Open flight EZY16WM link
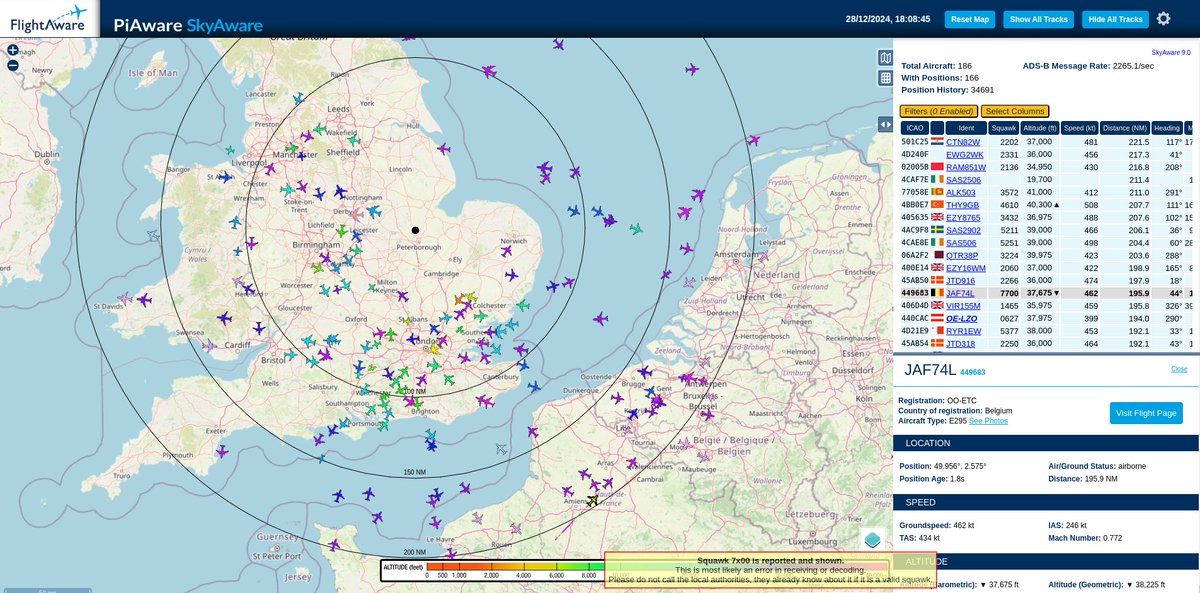The width and height of the screenshot is (1200, 593). click(x=966, y=268)
